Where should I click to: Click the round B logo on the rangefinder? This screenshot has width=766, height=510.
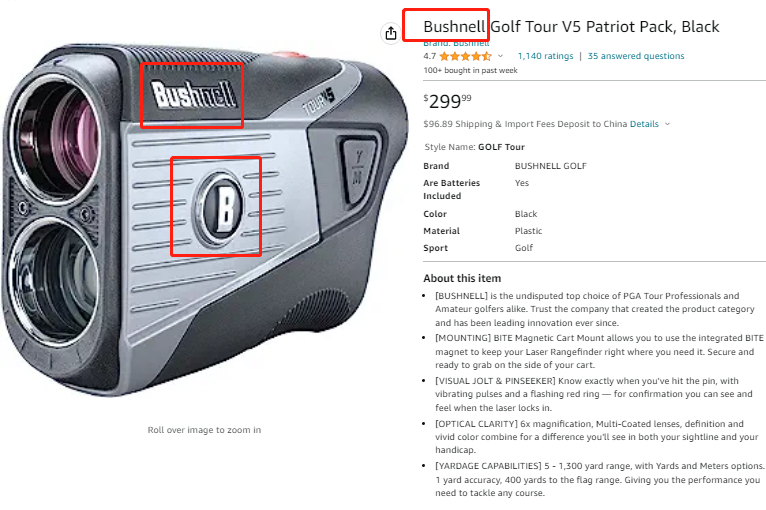[219, 207]
